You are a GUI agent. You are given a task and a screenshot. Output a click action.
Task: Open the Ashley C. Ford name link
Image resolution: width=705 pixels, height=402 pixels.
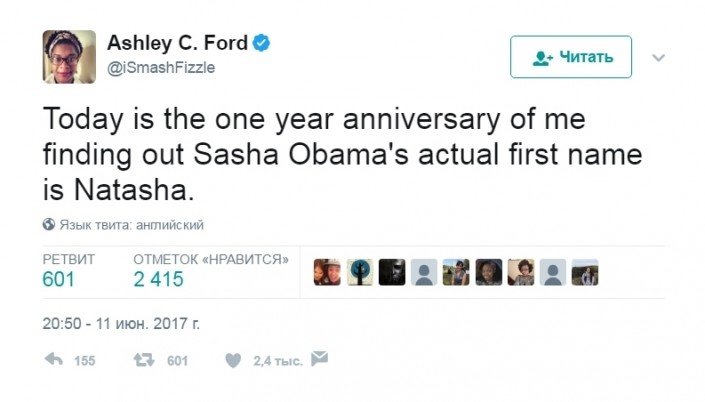pos(178,43)
